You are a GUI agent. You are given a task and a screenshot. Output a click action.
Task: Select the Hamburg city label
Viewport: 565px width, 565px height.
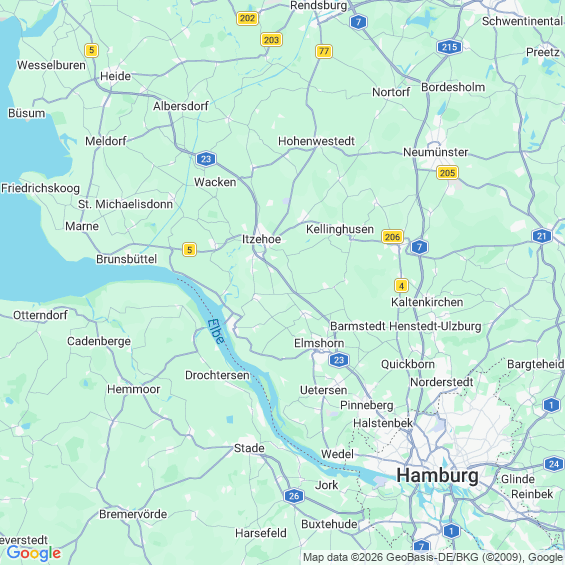coord(437,475)
